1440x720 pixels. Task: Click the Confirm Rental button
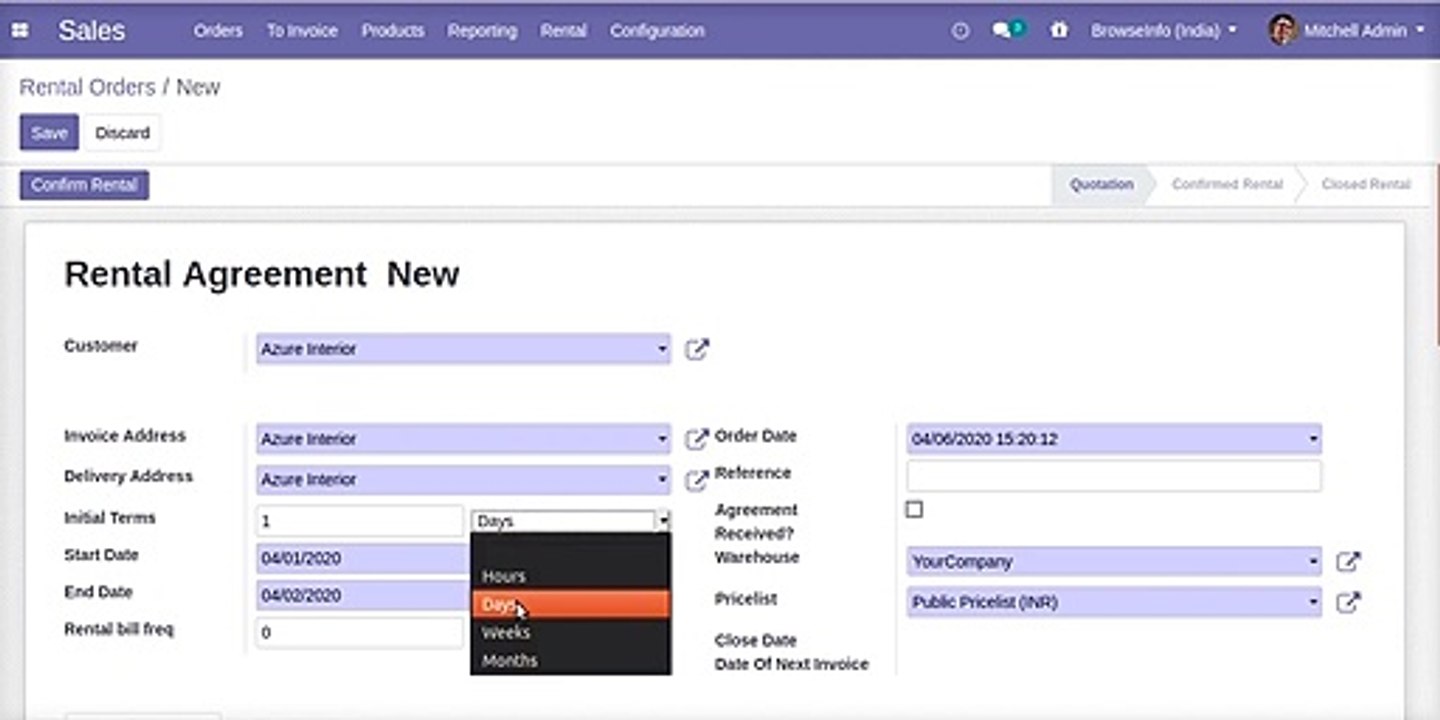pyautogui.click(x=84, y=185)
